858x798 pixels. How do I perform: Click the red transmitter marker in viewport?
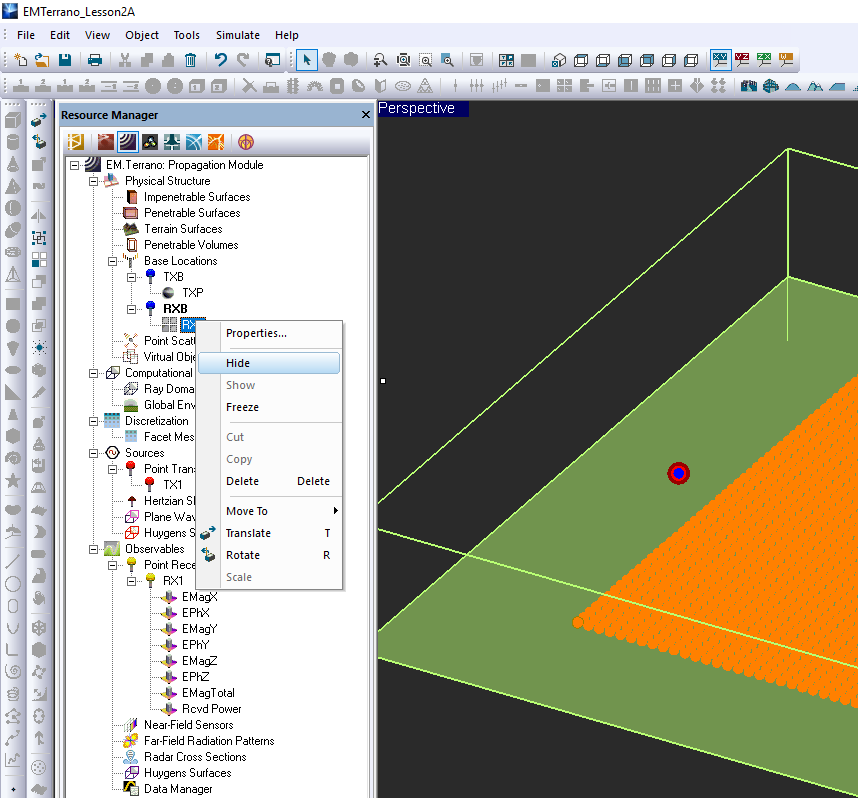tap(679, 473)
